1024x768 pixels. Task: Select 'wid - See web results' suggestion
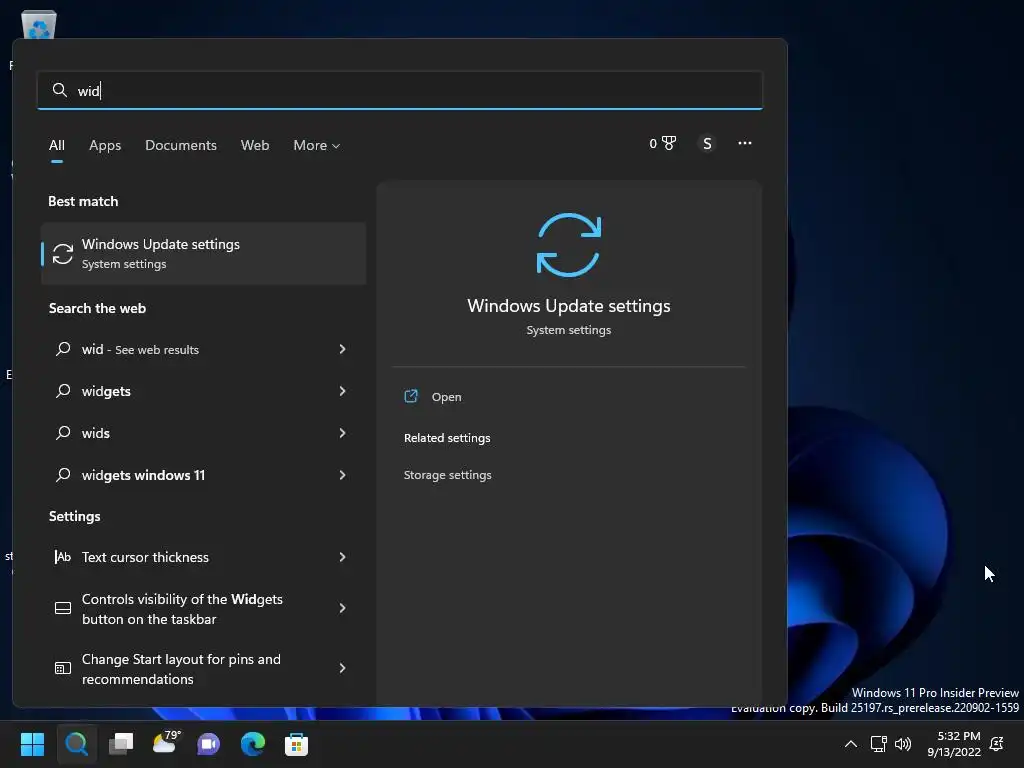coord(203,349)
